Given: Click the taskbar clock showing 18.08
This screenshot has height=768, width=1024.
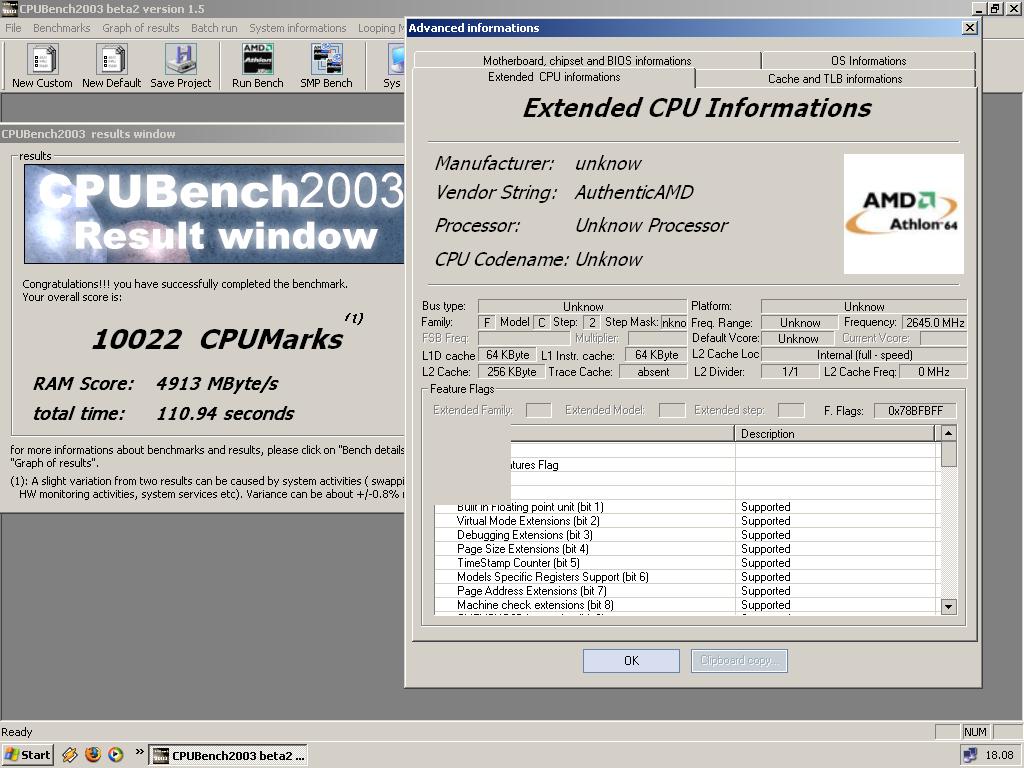Looking at the screenshot, I should (x=999, y=755).
